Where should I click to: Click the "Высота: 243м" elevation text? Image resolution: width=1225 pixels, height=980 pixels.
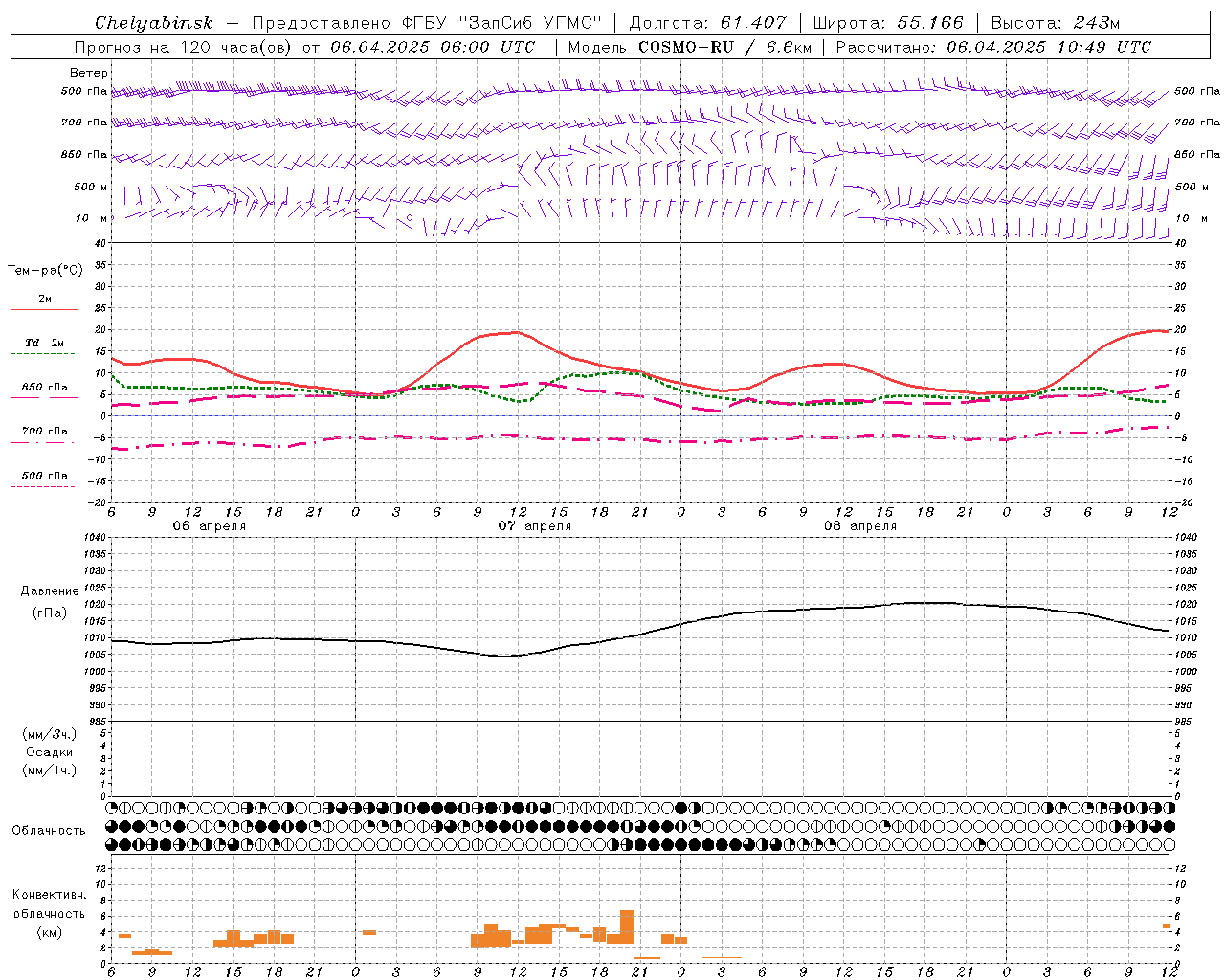[1056, 23]
